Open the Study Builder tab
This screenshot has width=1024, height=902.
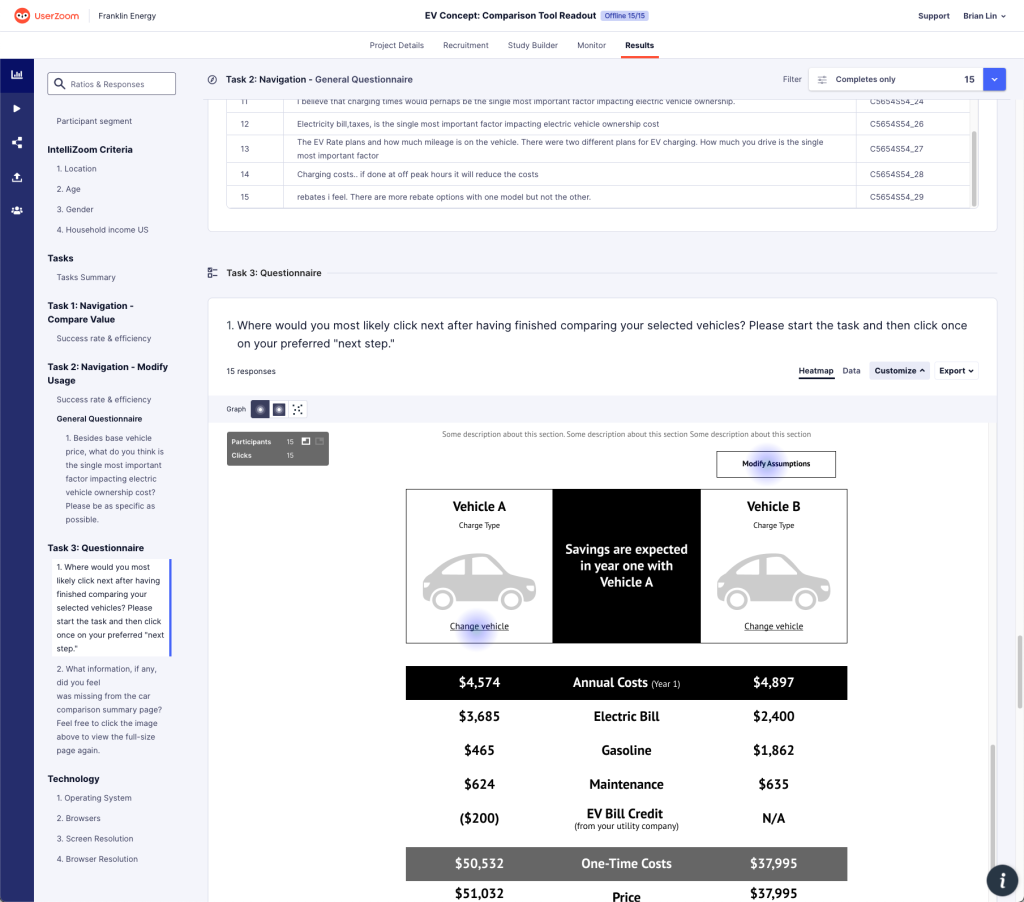pyautogui.click(x=533, y=45)
